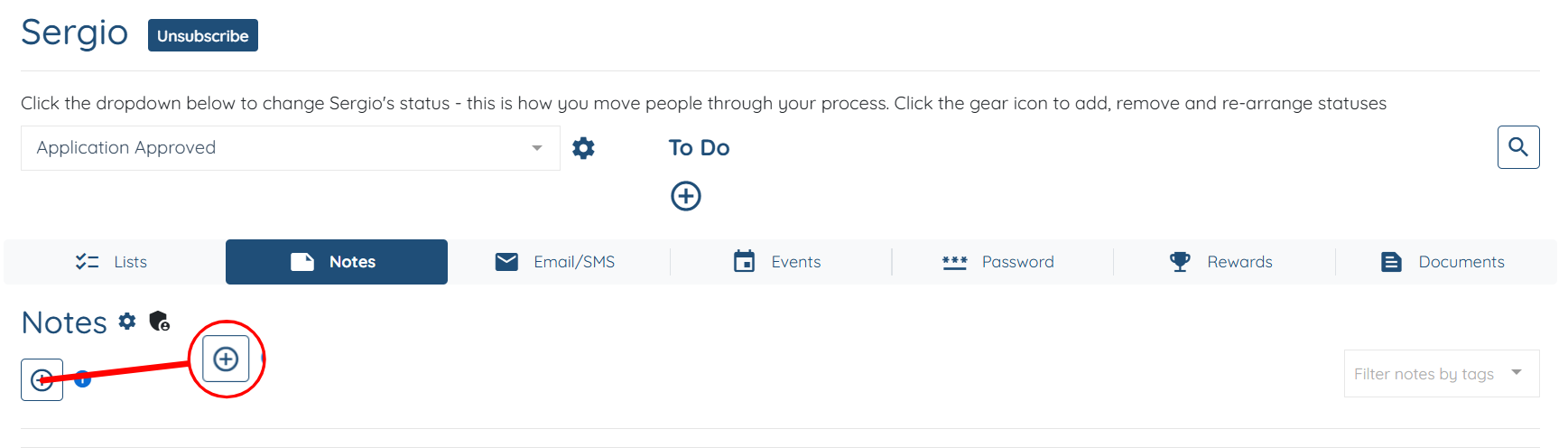This screenshot has width=1568, height=448.
Task: Click the blue info icon under Notes
Action: [x=83, y=379]
